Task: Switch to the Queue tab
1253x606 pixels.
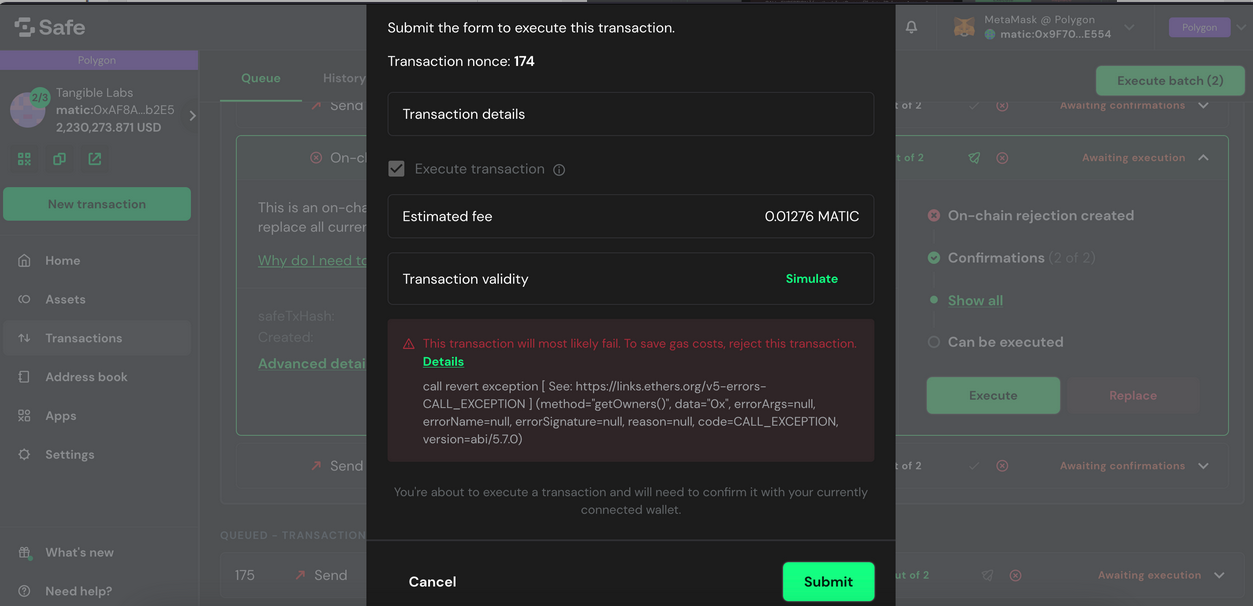Action: click(x=261, y=77)
